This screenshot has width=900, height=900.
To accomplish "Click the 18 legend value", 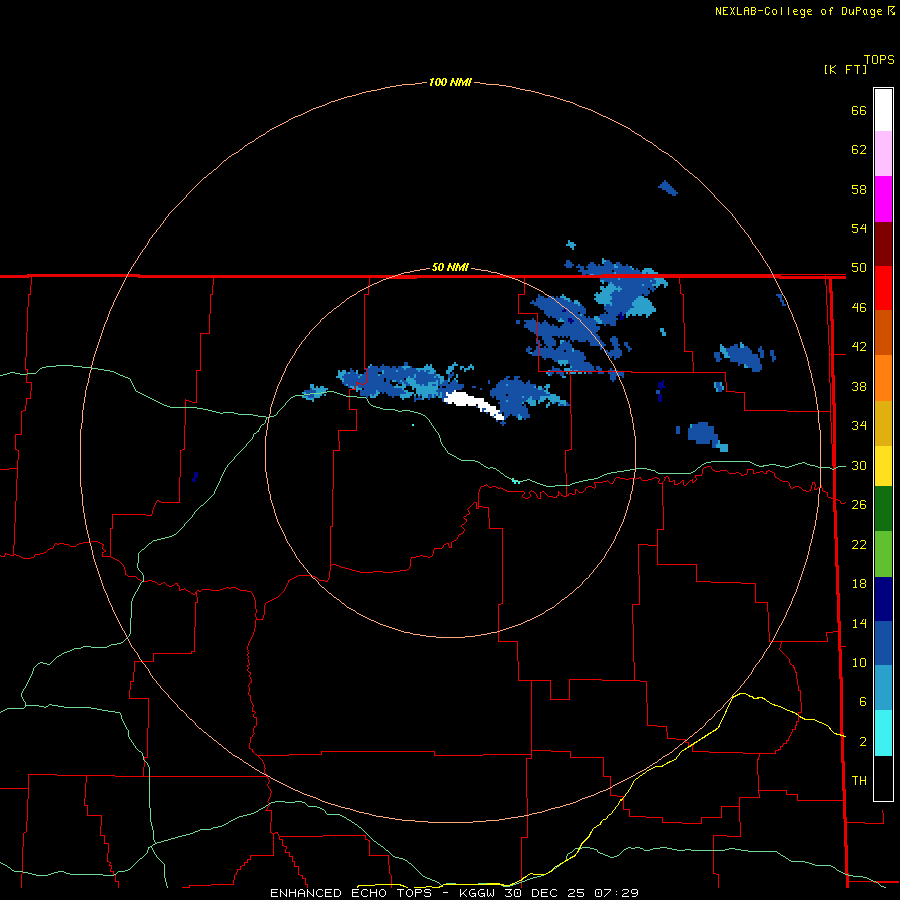I will [859, 584].
